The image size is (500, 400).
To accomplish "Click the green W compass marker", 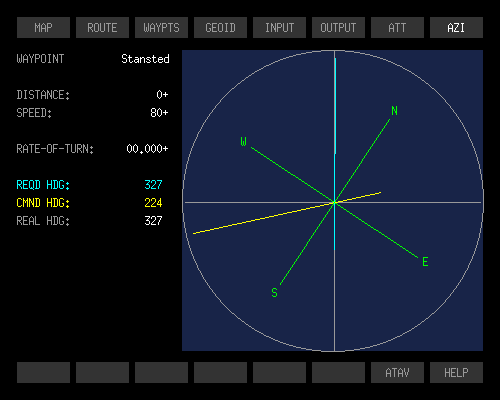I will click(x=244, y=142).
